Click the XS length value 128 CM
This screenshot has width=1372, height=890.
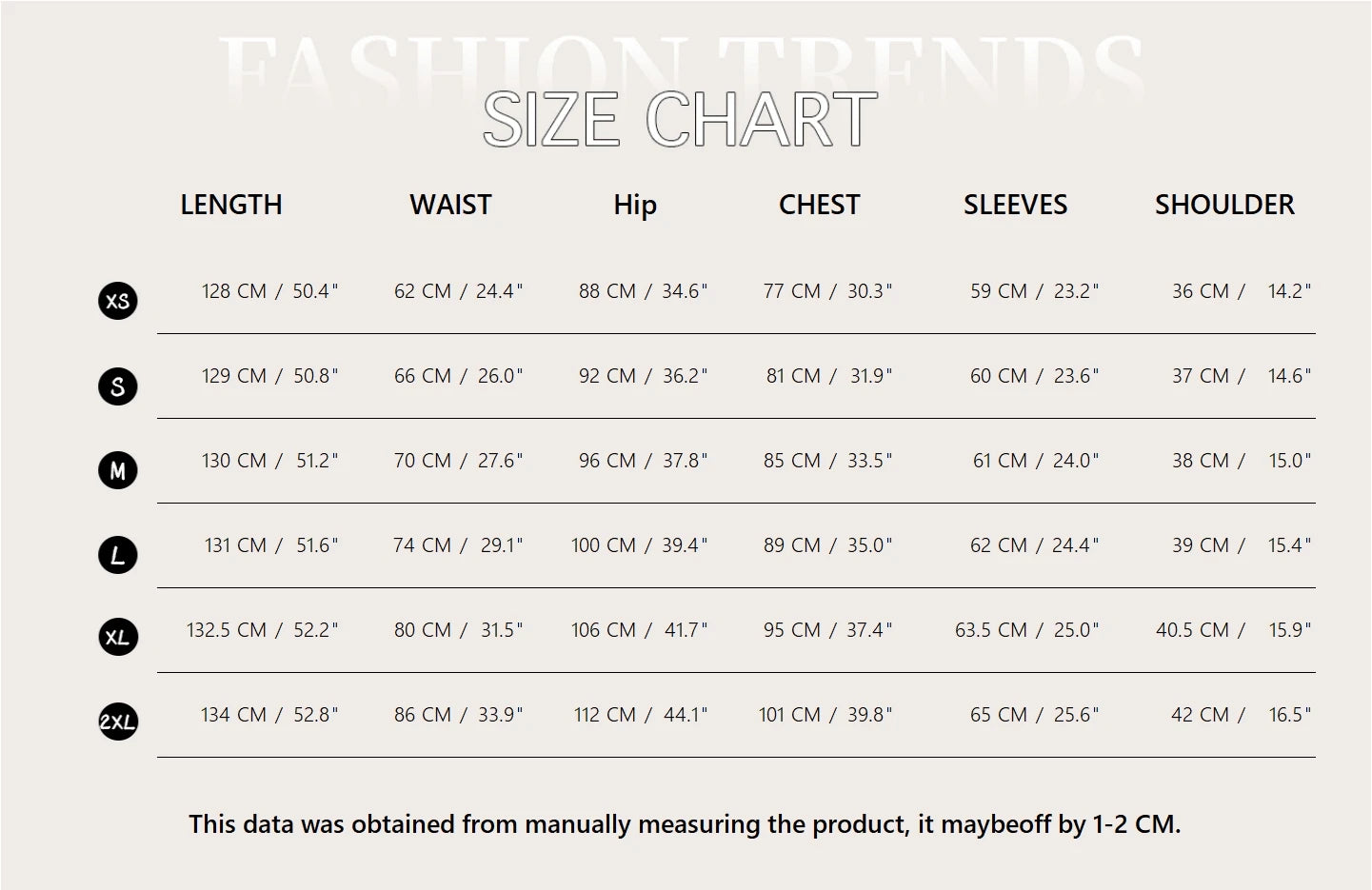point(234,291)
